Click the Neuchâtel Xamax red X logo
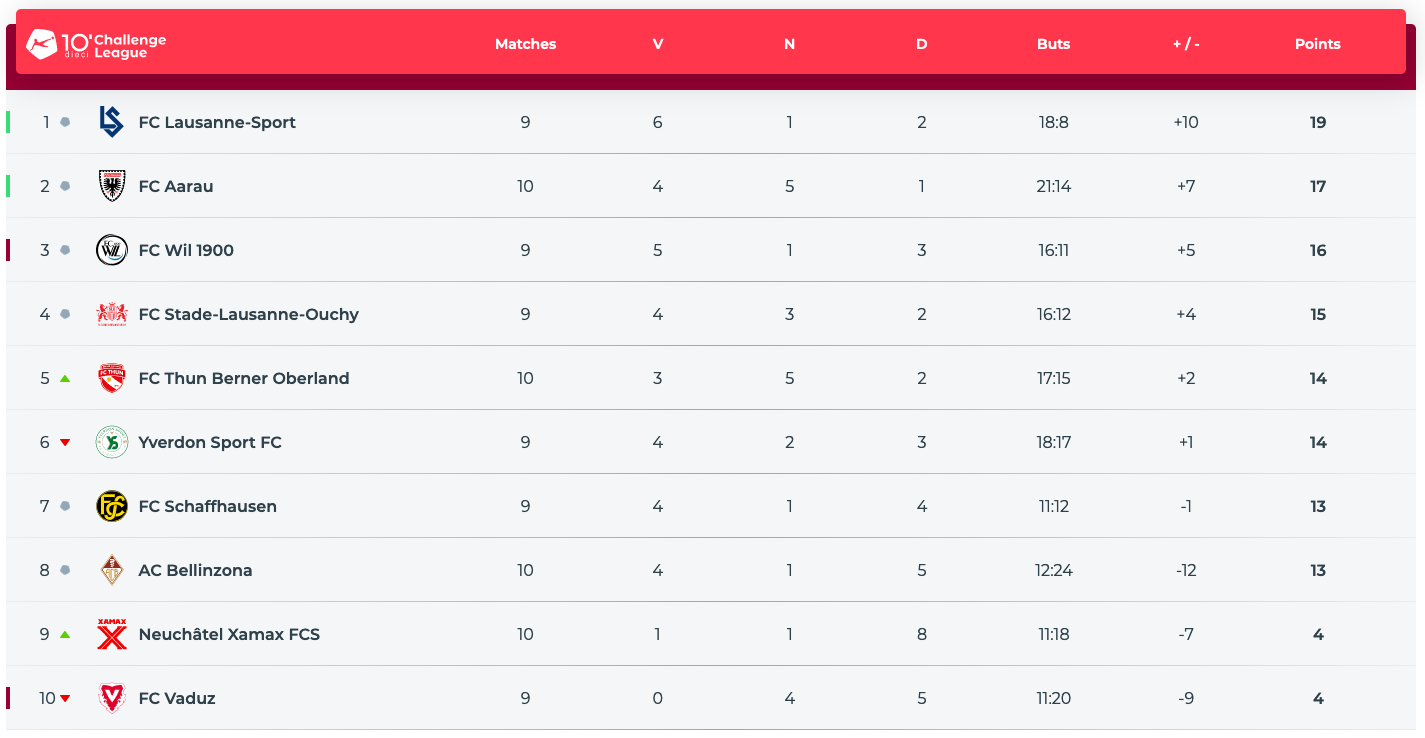The width and height of the screenshot is (1425, 738). (x=112, y=634)
